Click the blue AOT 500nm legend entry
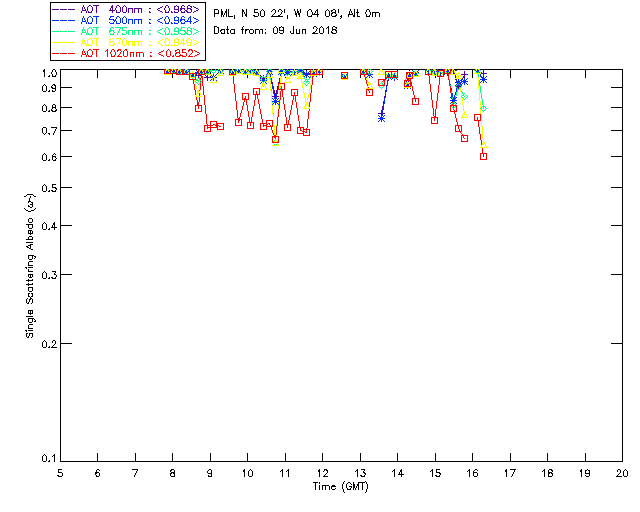The image size is (640, 512). (127, 20)
